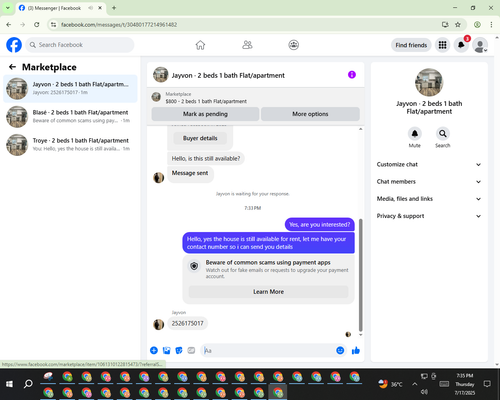Image resolution: width=500 pixels, height=400 pixels.
Task: Mute tab audio speaker icon on tab
Action: tap(90, 8)
